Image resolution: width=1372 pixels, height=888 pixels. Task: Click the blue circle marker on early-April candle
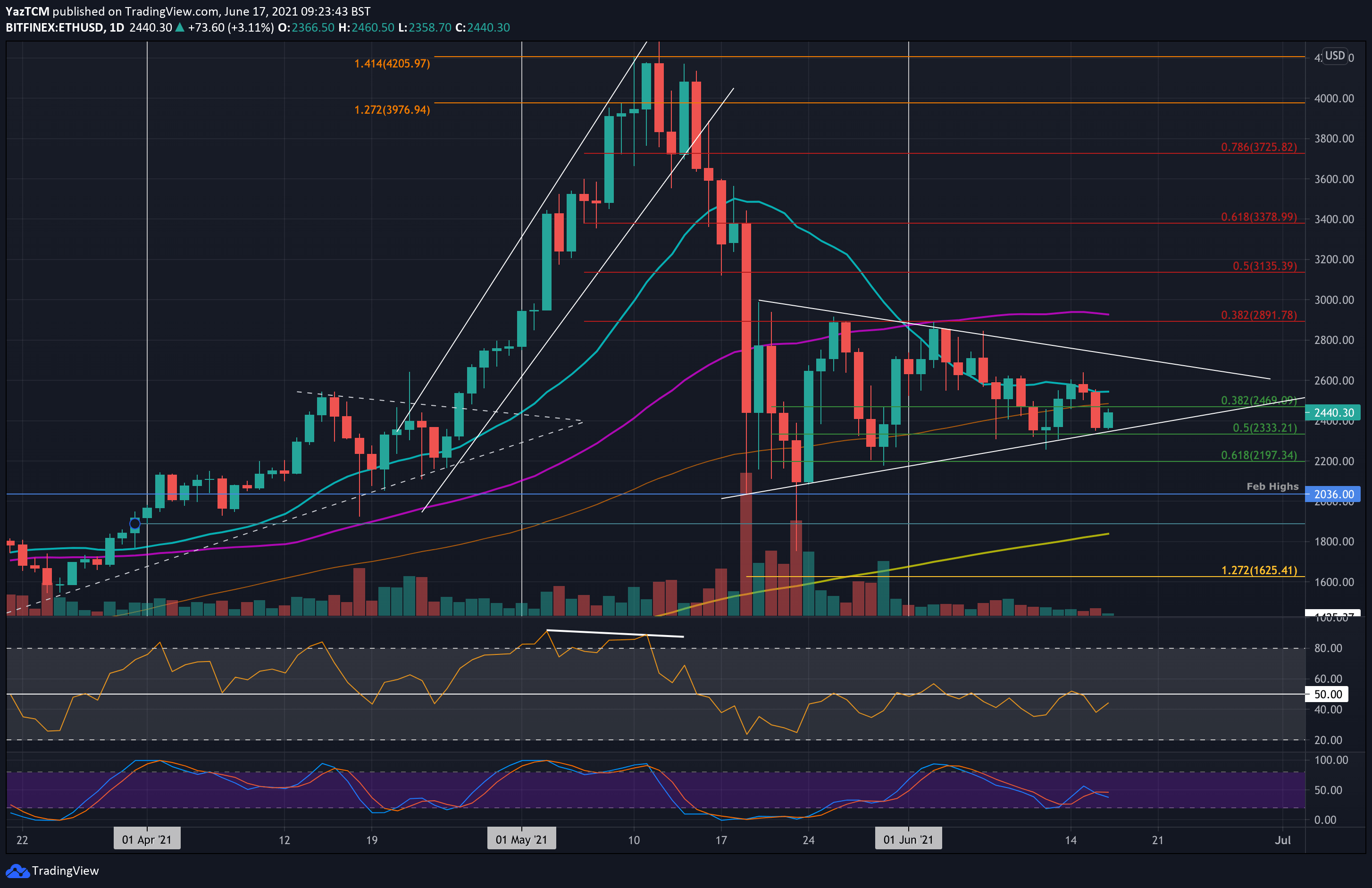pos(134,524)
